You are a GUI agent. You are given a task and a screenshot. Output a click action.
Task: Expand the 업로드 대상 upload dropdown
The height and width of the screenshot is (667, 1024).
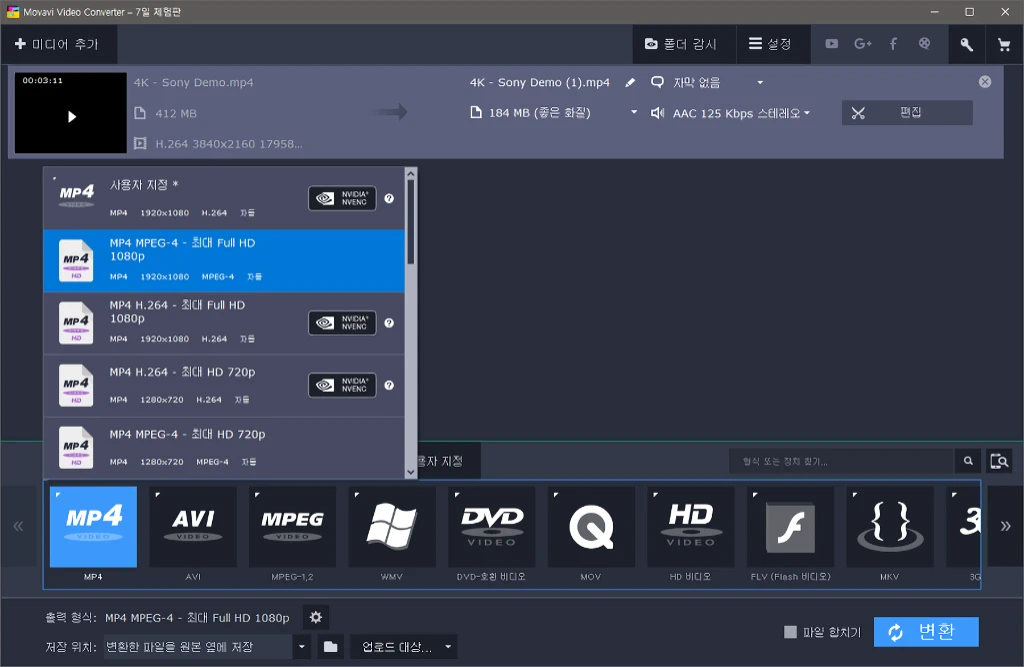[404, 647]
